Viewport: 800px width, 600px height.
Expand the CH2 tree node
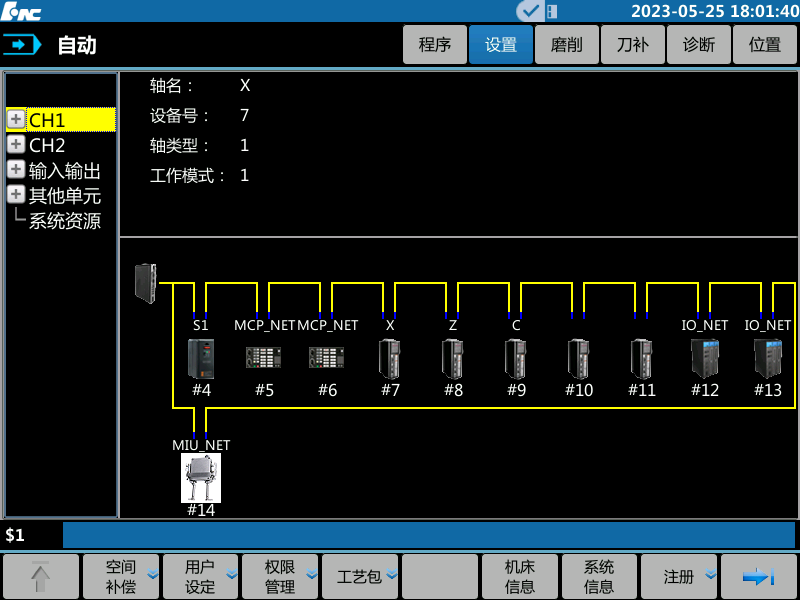[x=16, y=145]
